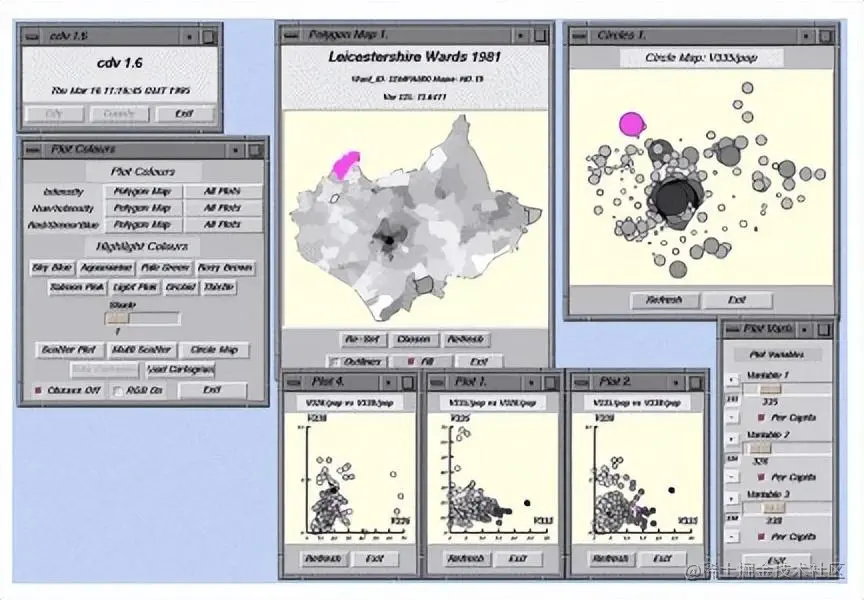Screen dimensions: 864x600
Task: Click Re-Set in the Polygon Map window
Action: (x=363, y=339)
